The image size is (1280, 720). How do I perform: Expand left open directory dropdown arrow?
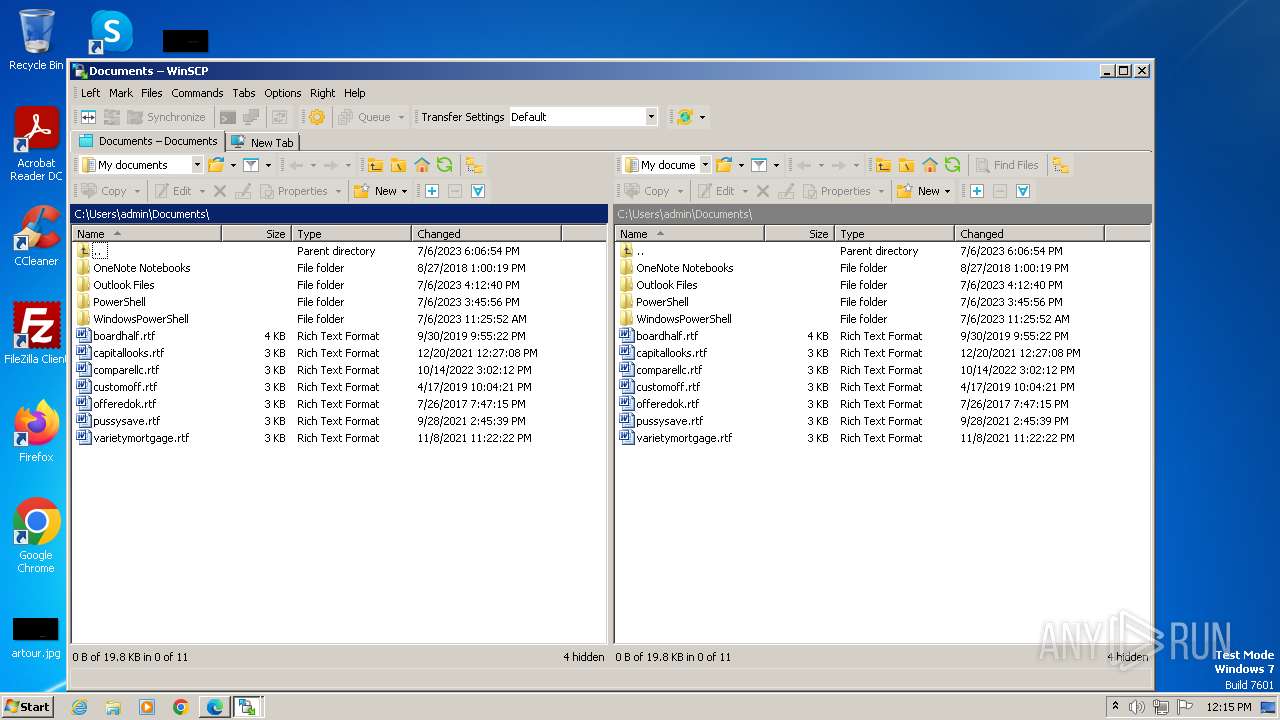click(233, 165)
